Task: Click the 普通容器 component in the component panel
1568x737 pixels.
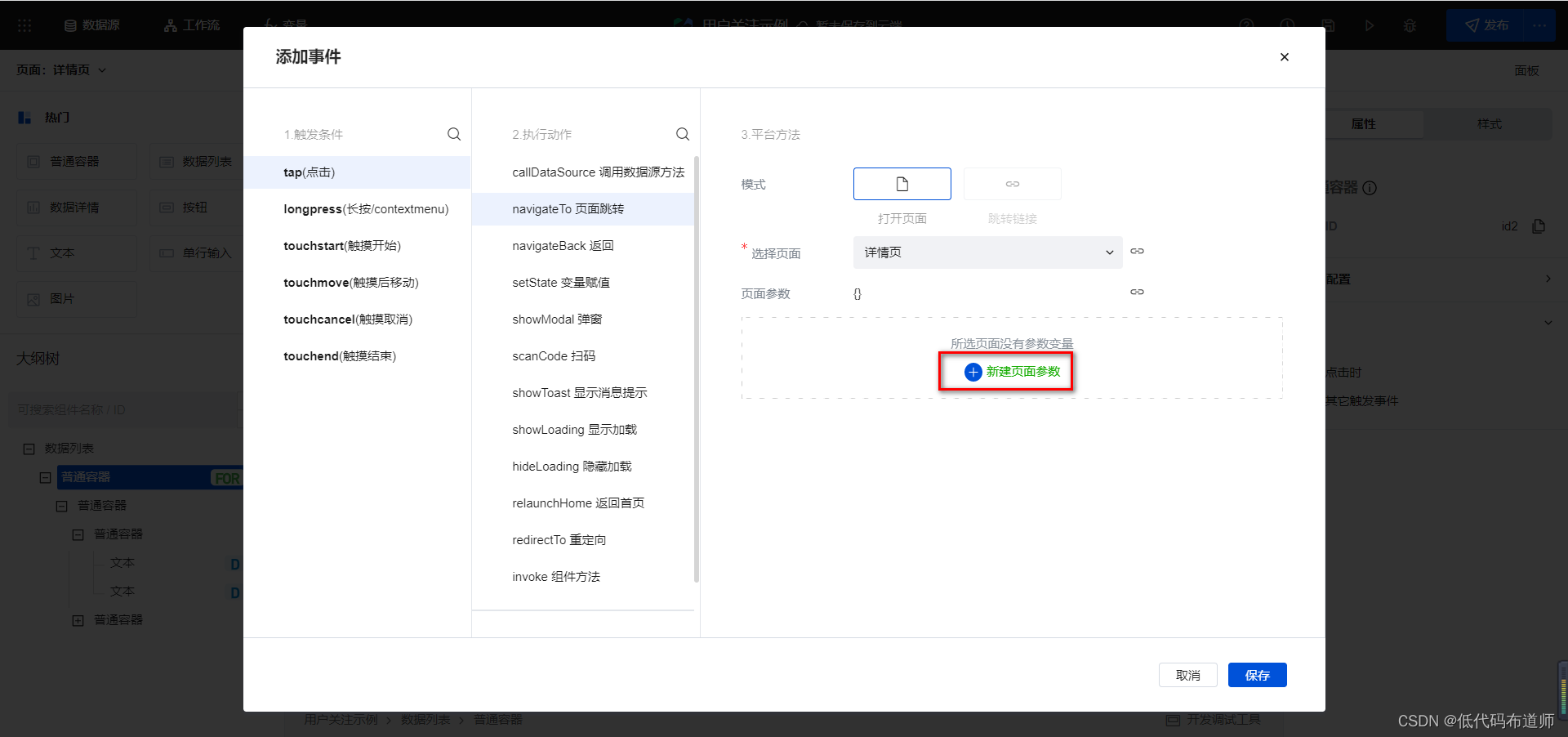Action: click(77, 162)
